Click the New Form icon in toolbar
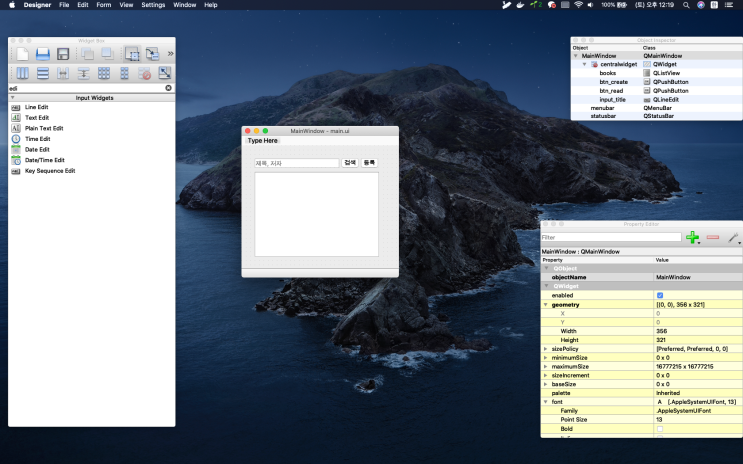This screenshot has width=743, height=464. (22, 54)
